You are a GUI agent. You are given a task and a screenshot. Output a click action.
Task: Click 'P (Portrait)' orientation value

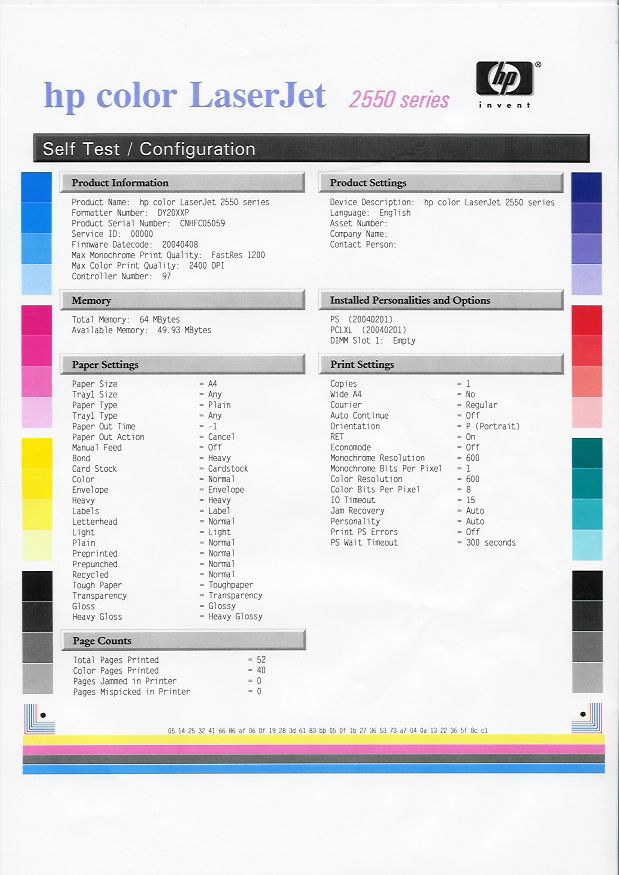point(493,426)
